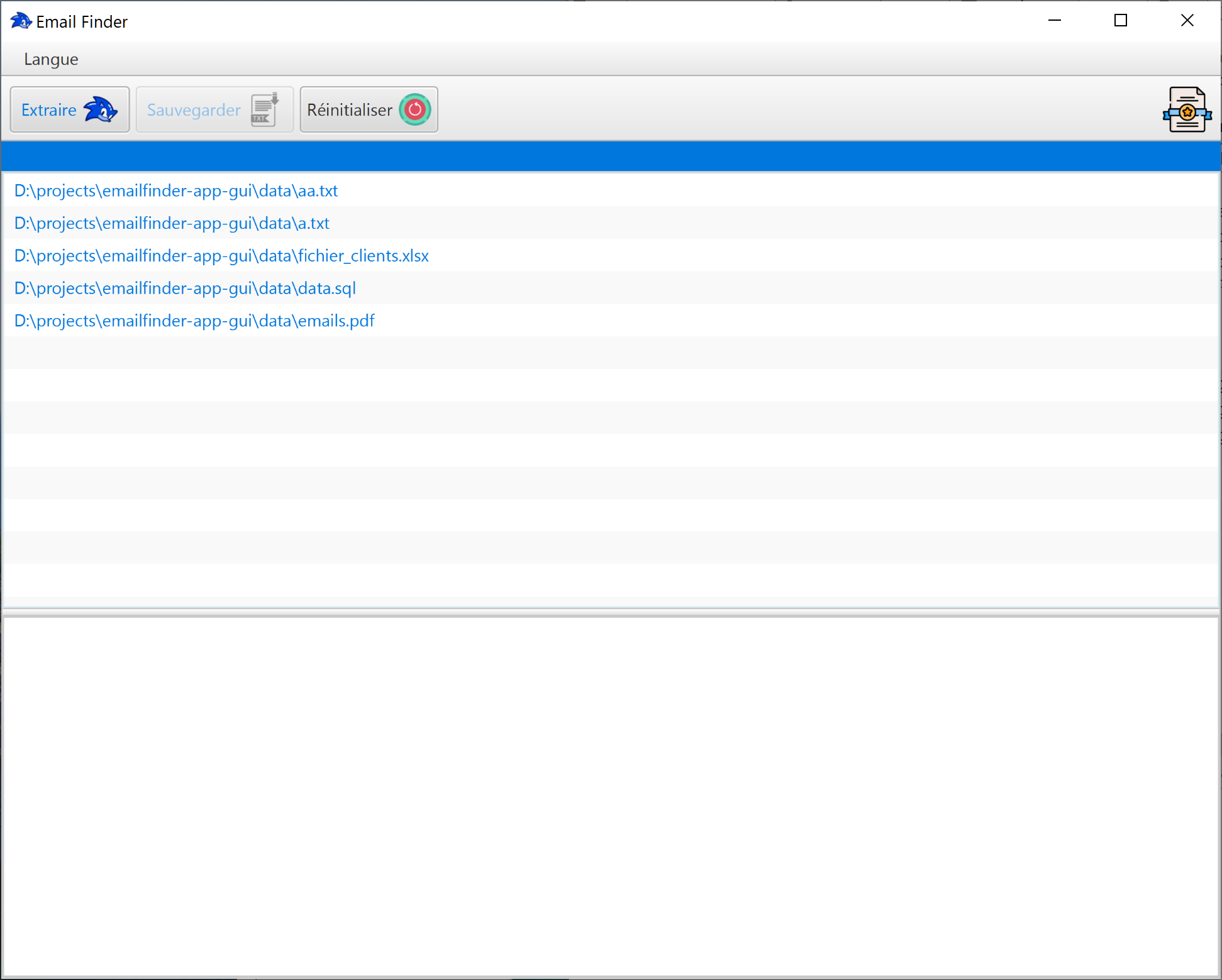Image resolution: width=1222 pixels, height=980 pixels.
Task: Open the Langue menu
Action: (51, 59)
